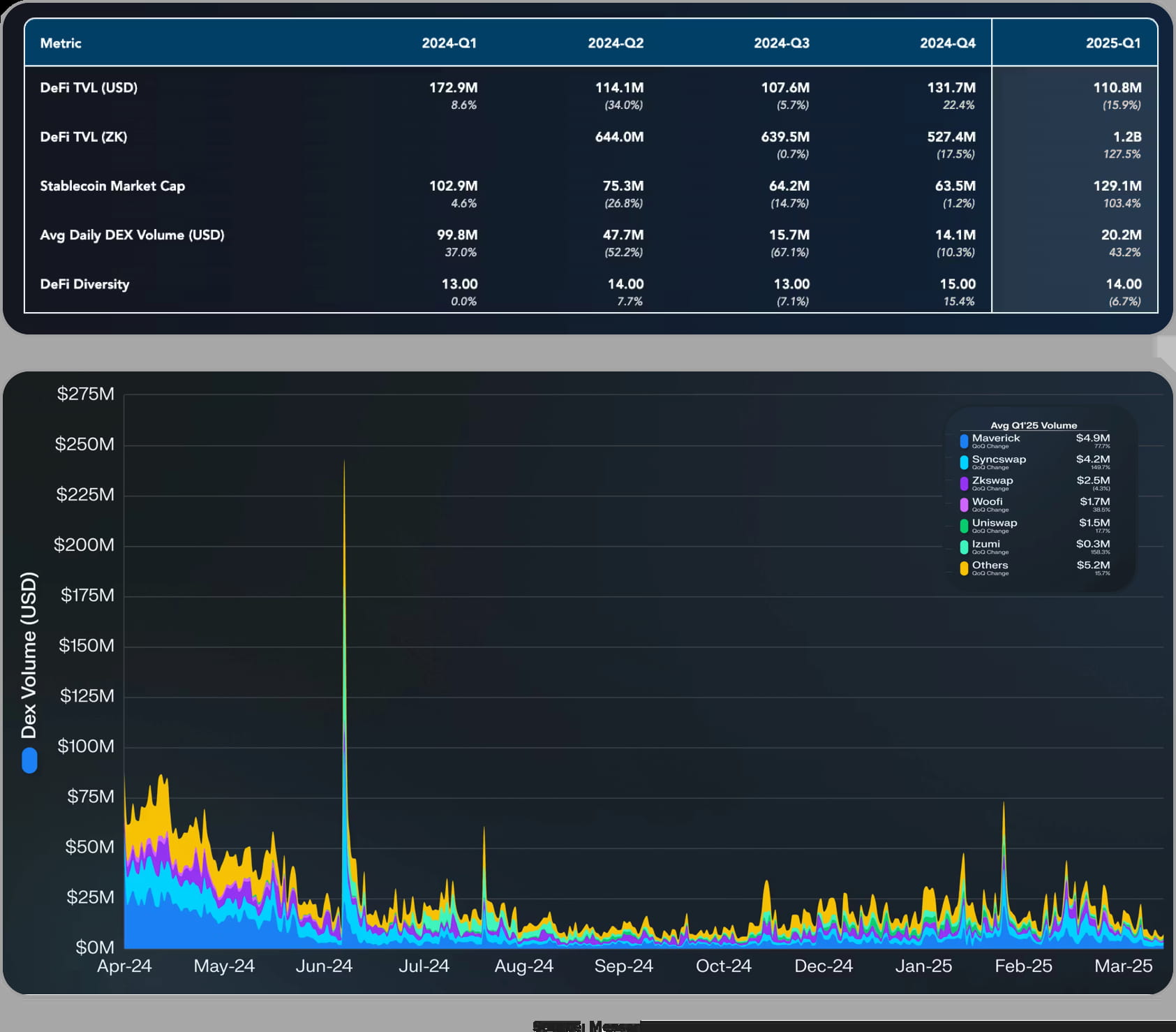Click the $250M y-axis label
Image resolution: width=1176 pixels, height=1032 pixels.
84,444
